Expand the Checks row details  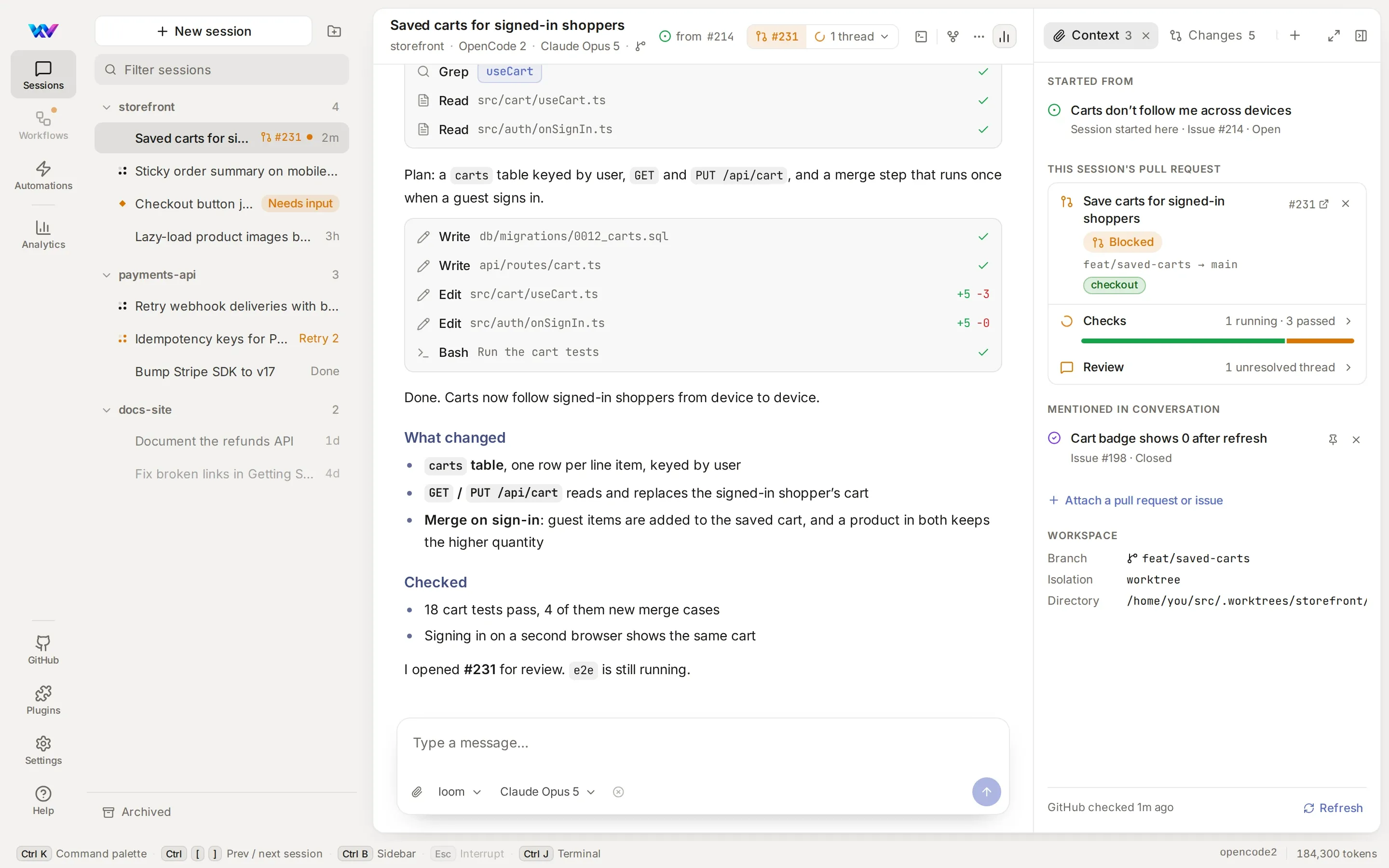pos(1207,321)
